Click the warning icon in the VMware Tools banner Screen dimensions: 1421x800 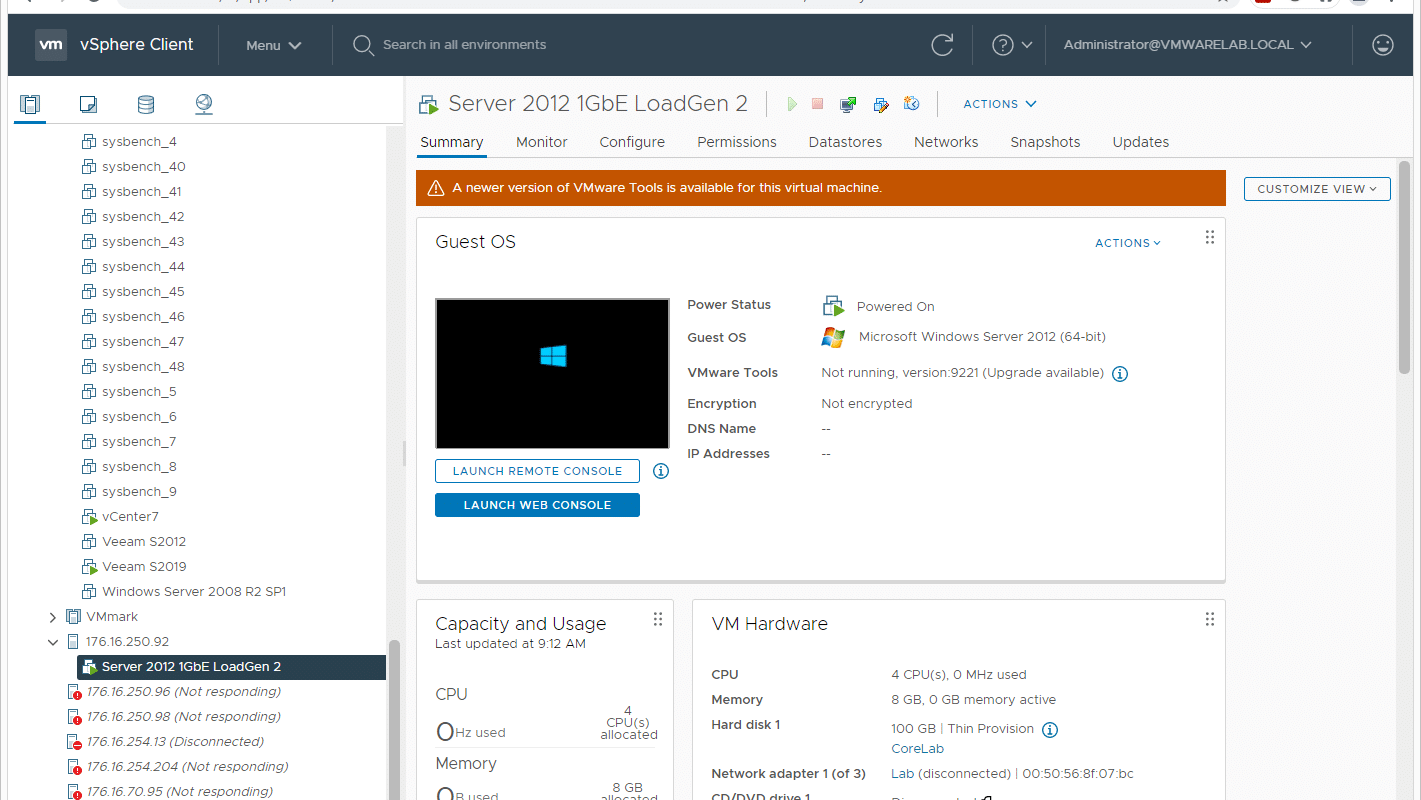pyautogui.click(x=435, y=188)
